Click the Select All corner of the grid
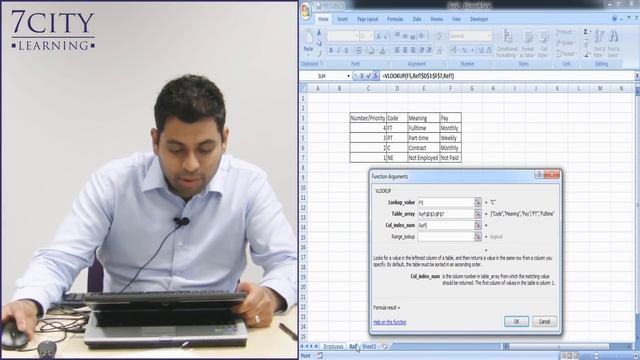The image size is (640, 360). pyautogui.click(x=303, y=88)
